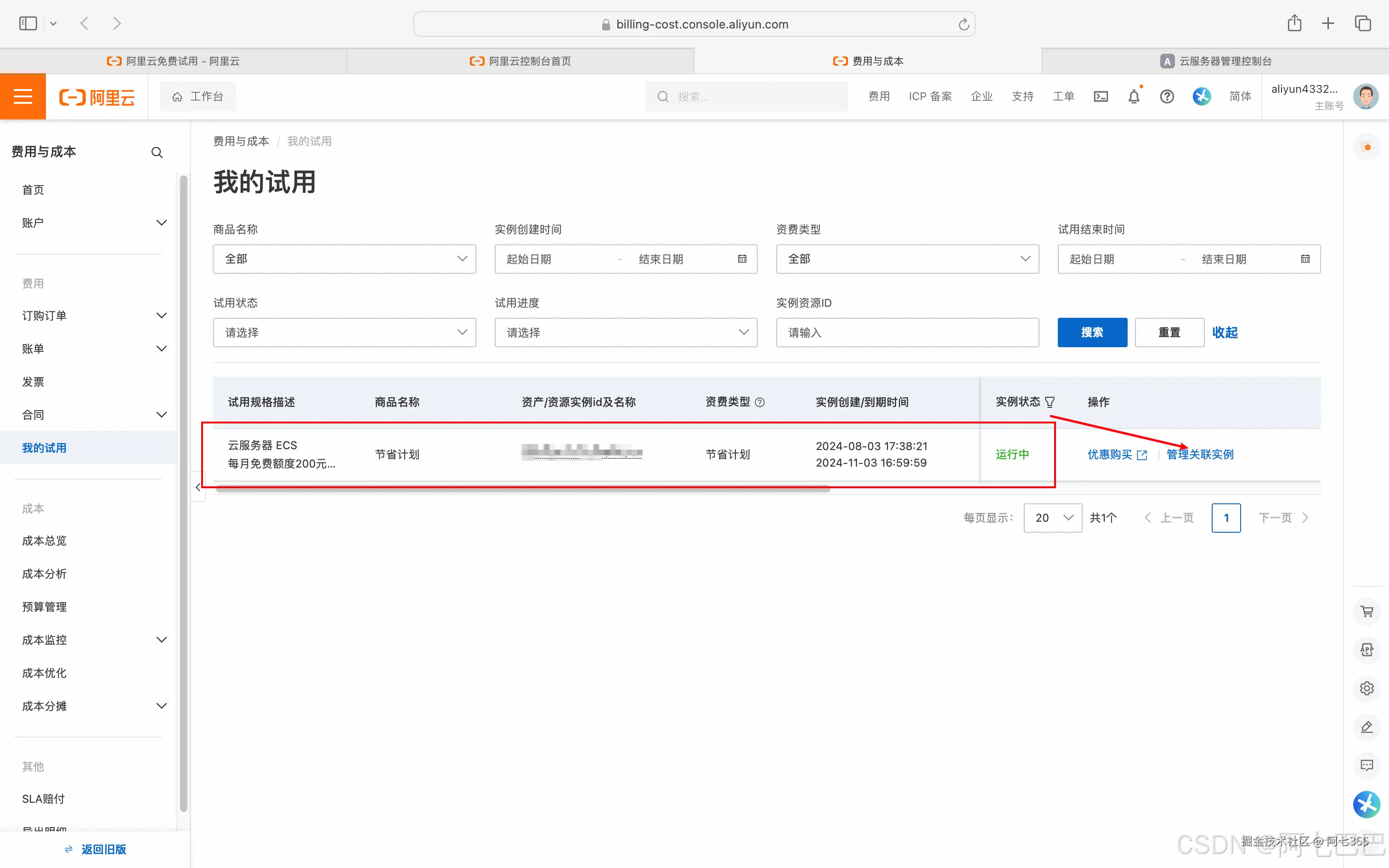
Task: Toggle the 实例状态 column filter
Action: tap(1050, 401)
